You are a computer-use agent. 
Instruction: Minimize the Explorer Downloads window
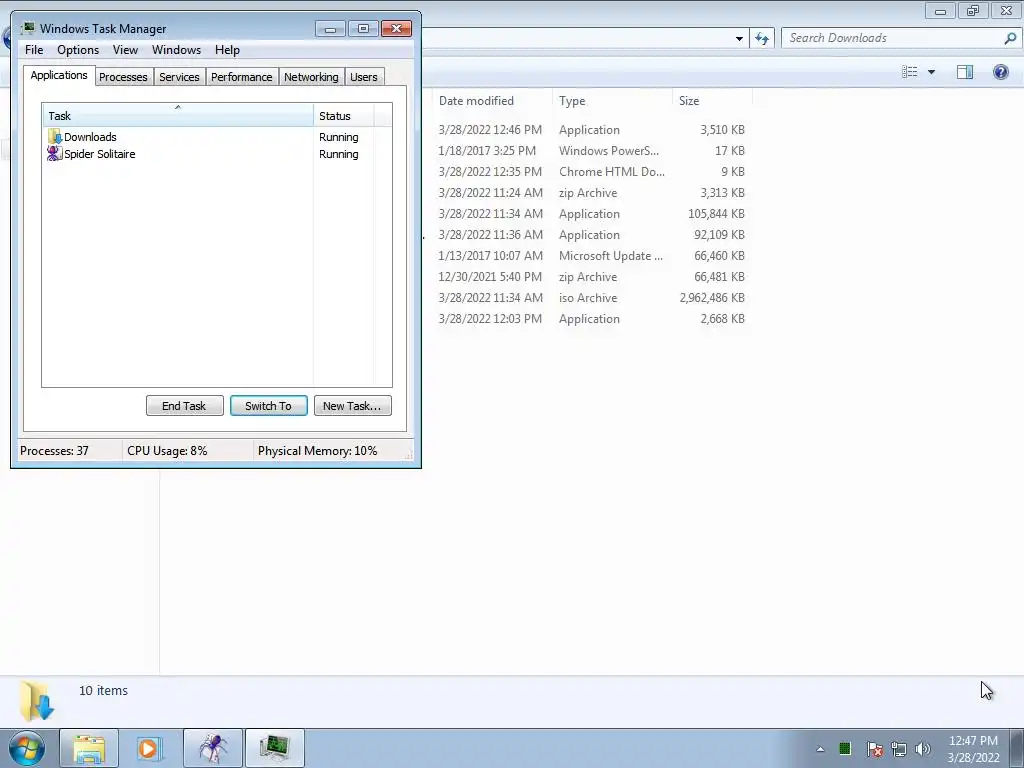(940, 11)
